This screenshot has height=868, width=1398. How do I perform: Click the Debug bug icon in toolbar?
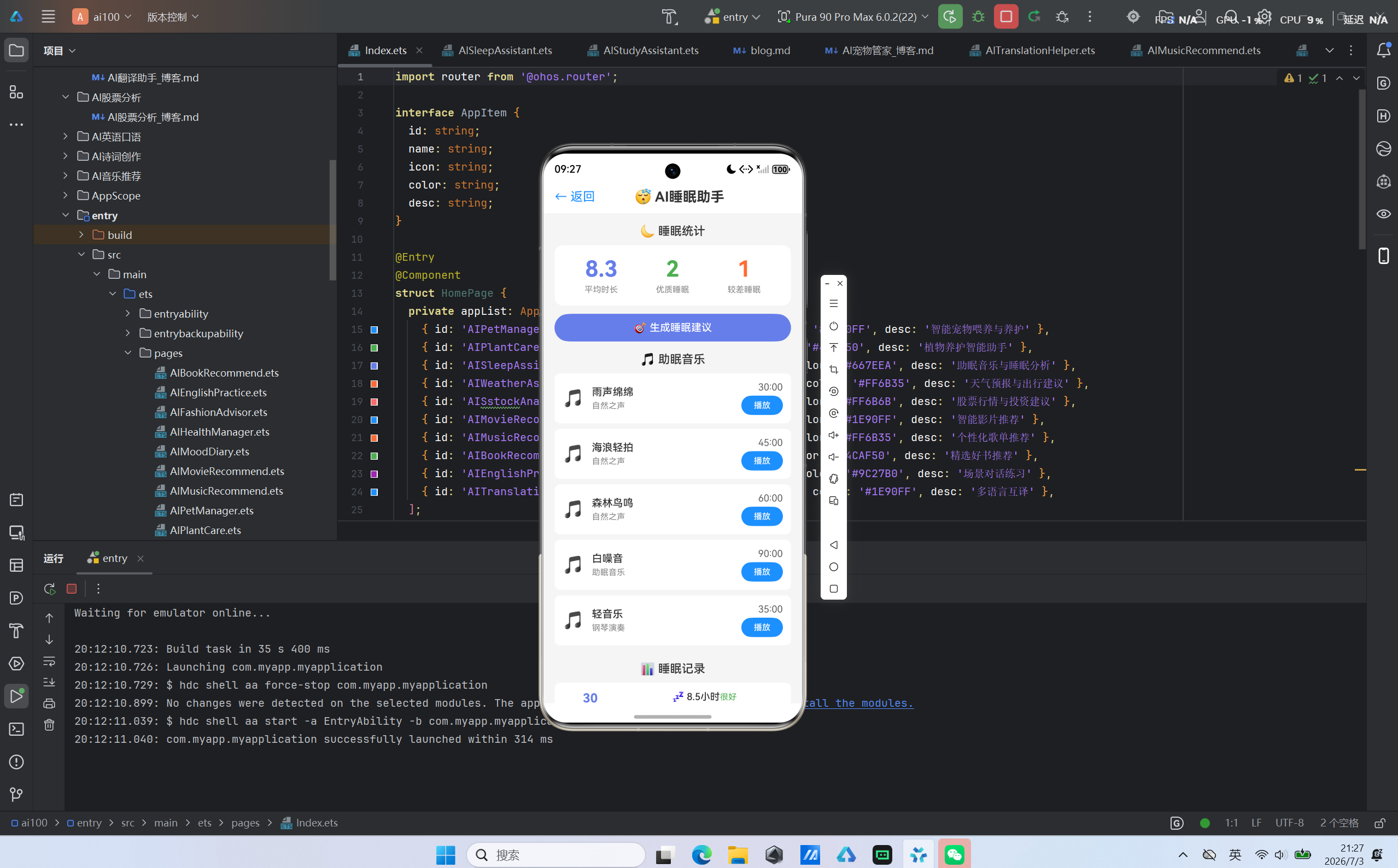pyautogui.click(x=978, y=16)
